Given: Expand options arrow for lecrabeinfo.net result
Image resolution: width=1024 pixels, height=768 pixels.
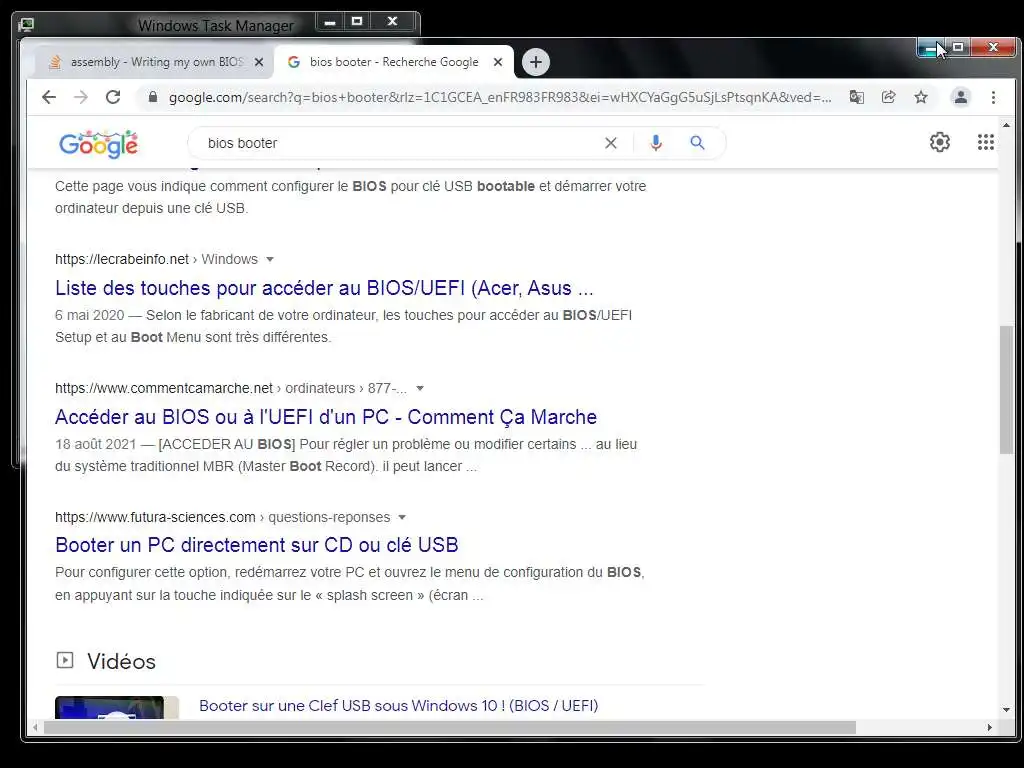Looking at the screenshot, I should [270, 259].
